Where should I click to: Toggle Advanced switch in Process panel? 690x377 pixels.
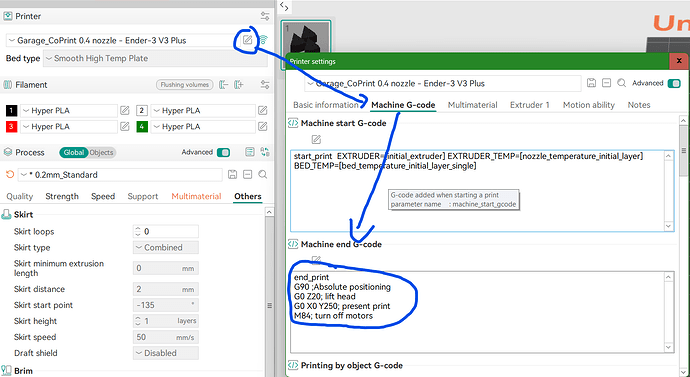224,152
